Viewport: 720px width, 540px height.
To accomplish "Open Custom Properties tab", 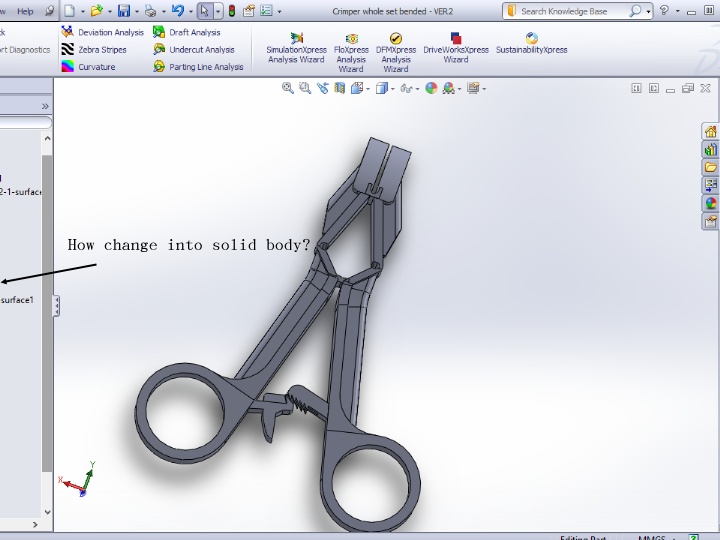I will (x=710, y=221).
